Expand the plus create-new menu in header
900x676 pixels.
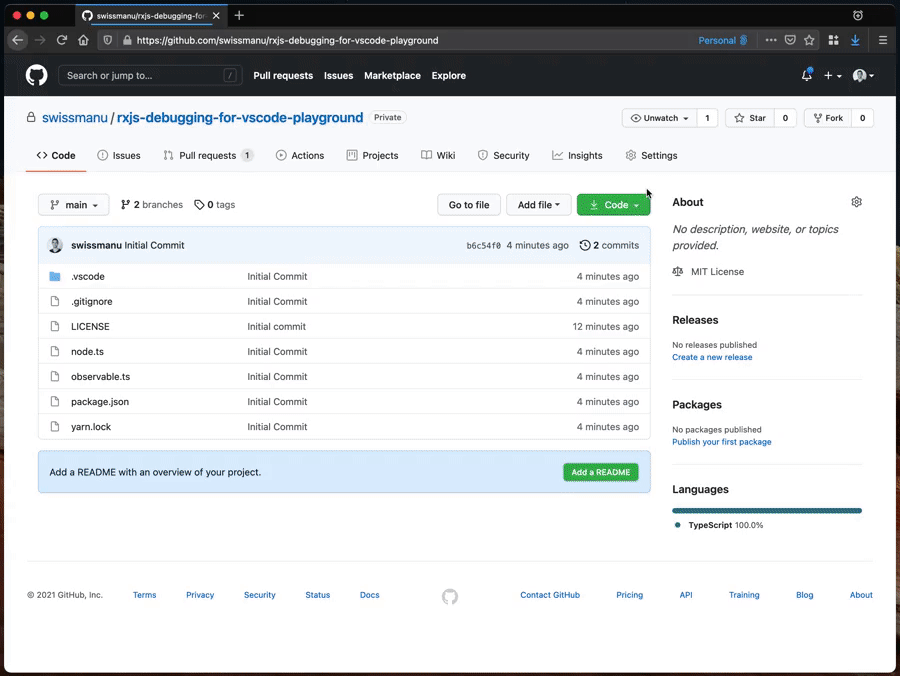(x=832, y=75)
